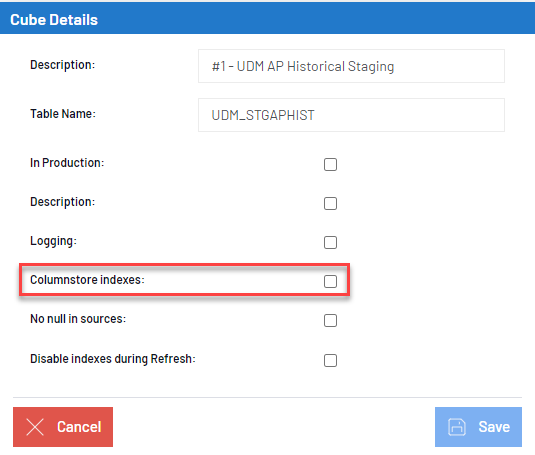Click the floppy disk icon in Save button

[x=457, y=427]
